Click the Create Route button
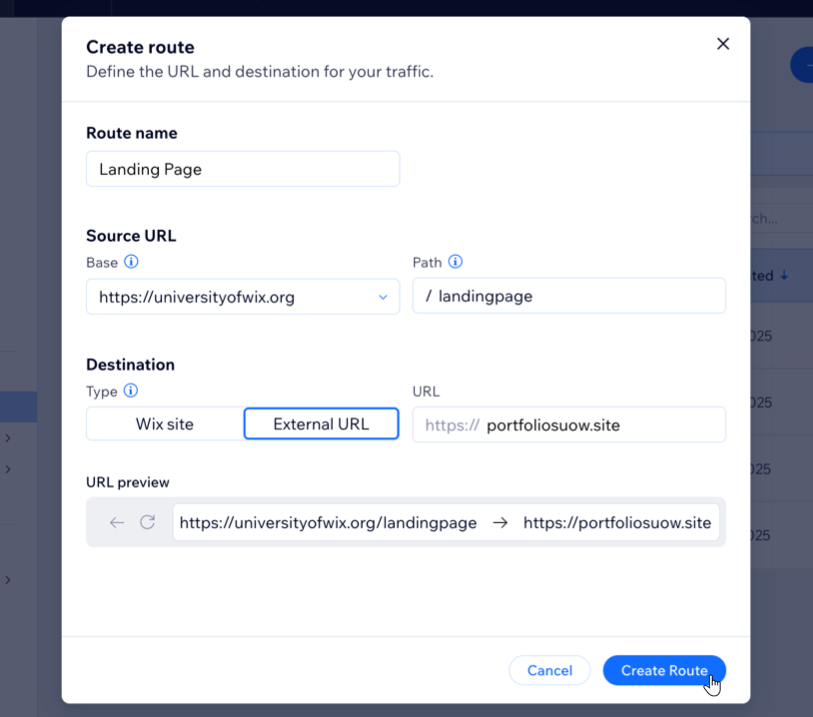The height and width of the screenshot is (717, 813). click(x=664, y=670)
